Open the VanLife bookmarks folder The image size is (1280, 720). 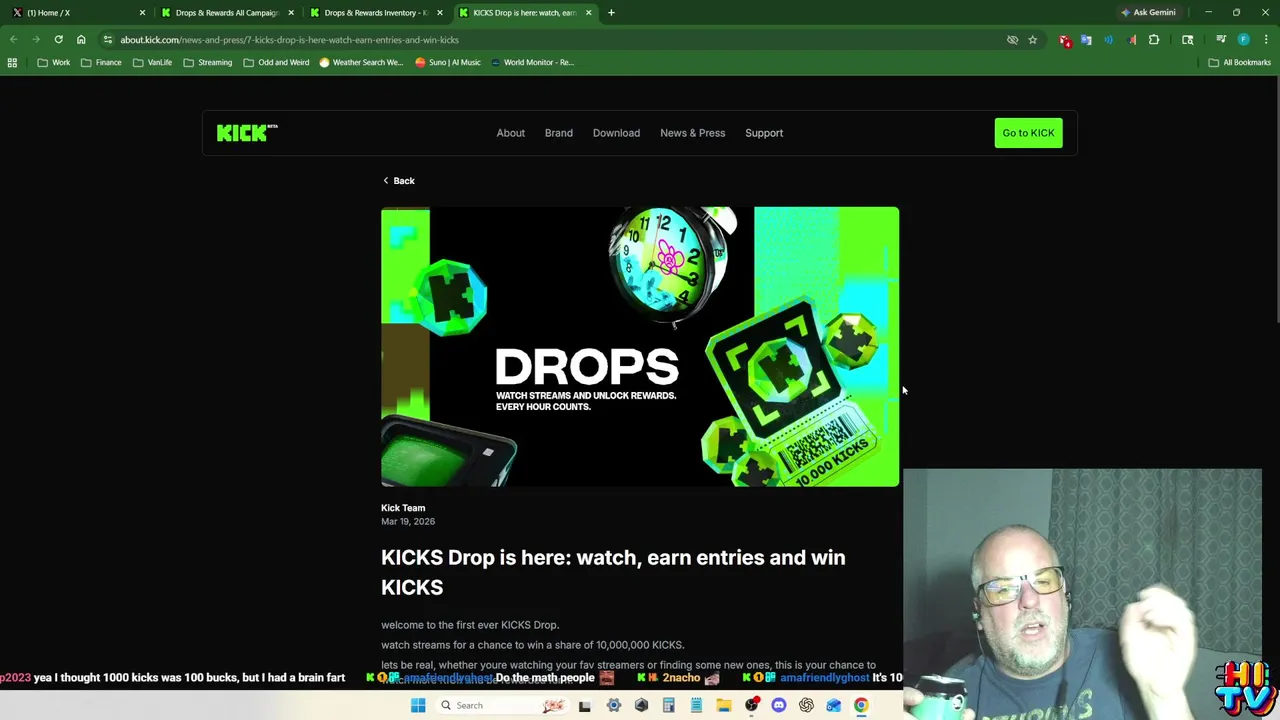152,62
